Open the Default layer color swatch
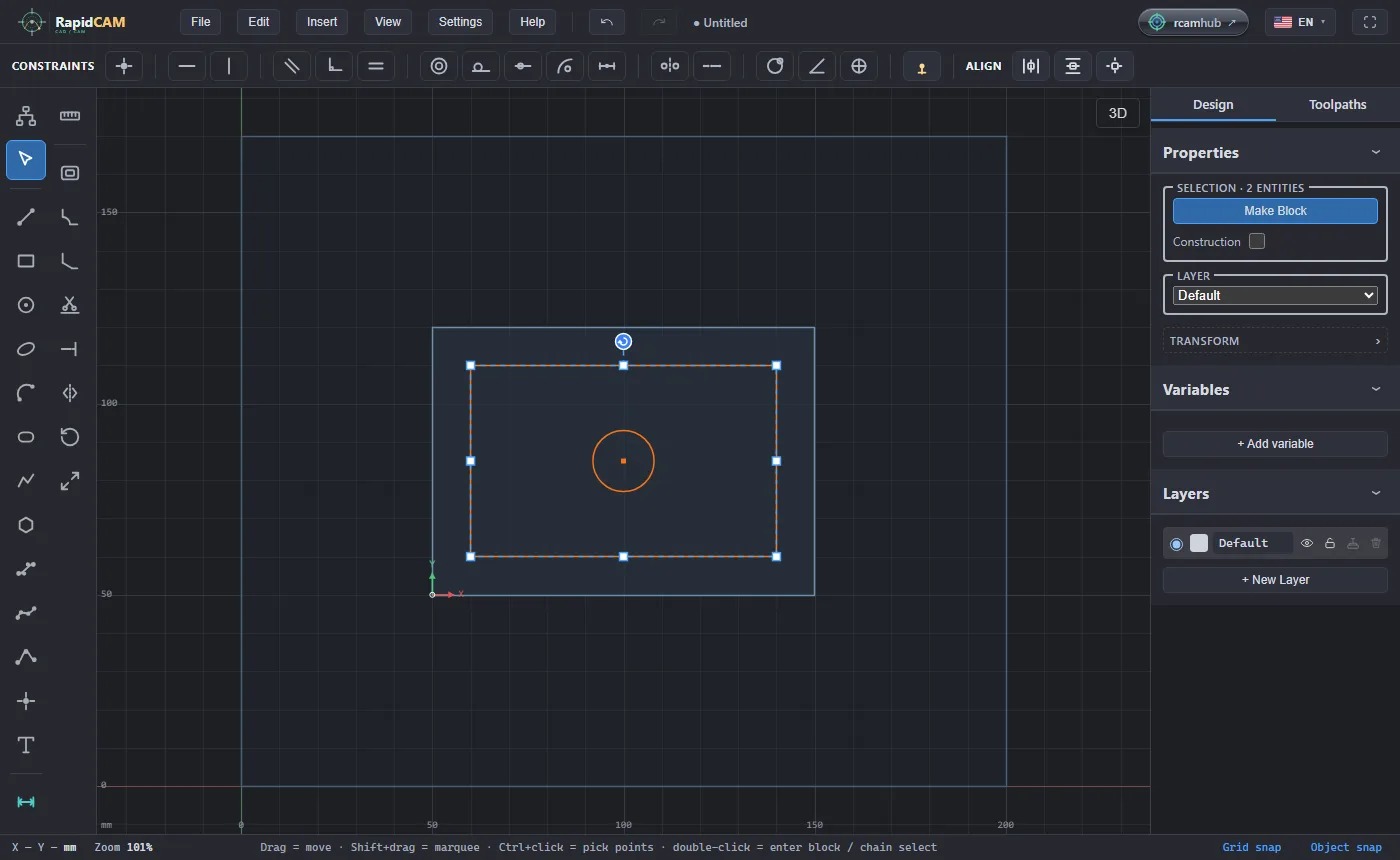 [x=1199, y=543]
